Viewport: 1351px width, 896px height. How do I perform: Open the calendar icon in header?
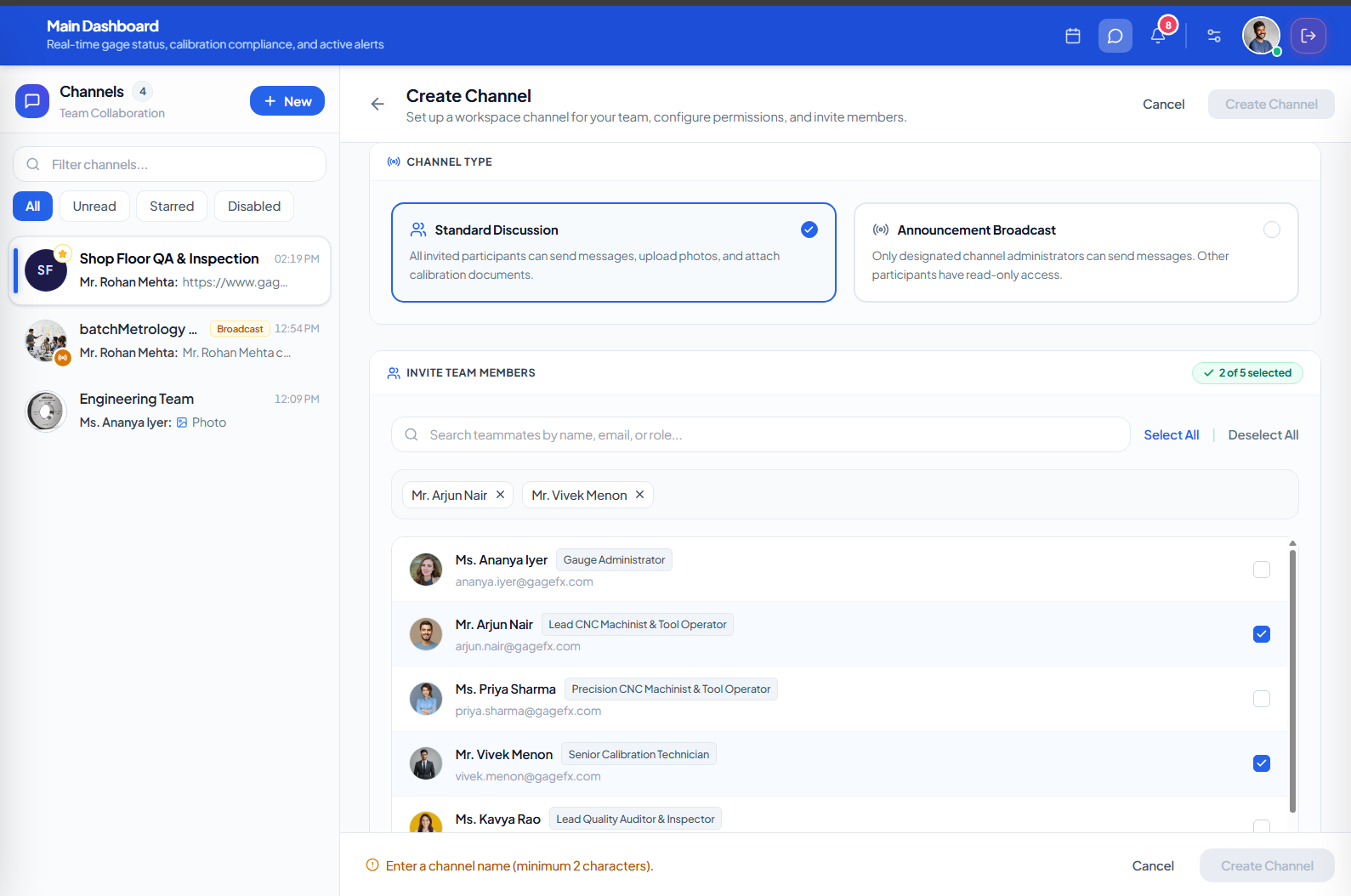1073,36
